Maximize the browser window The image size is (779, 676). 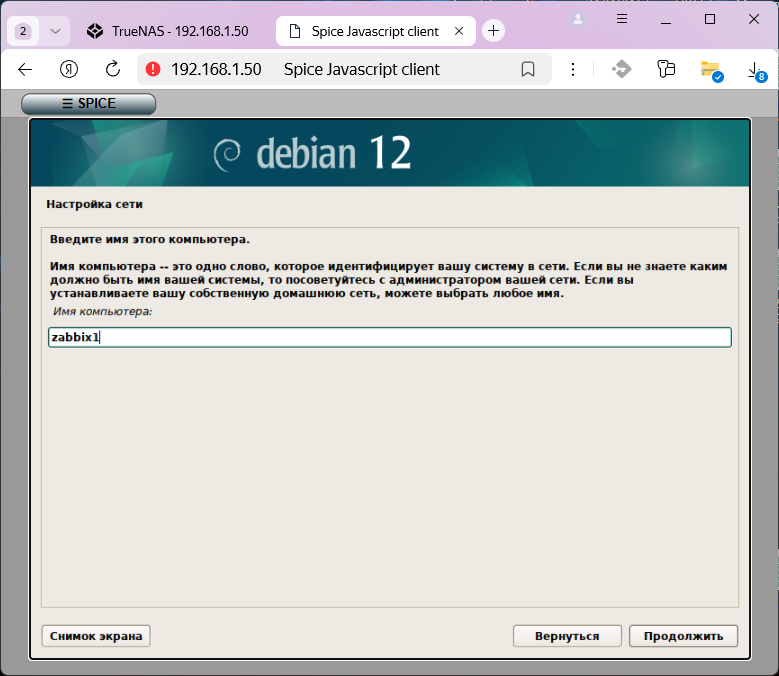point(710,19)
